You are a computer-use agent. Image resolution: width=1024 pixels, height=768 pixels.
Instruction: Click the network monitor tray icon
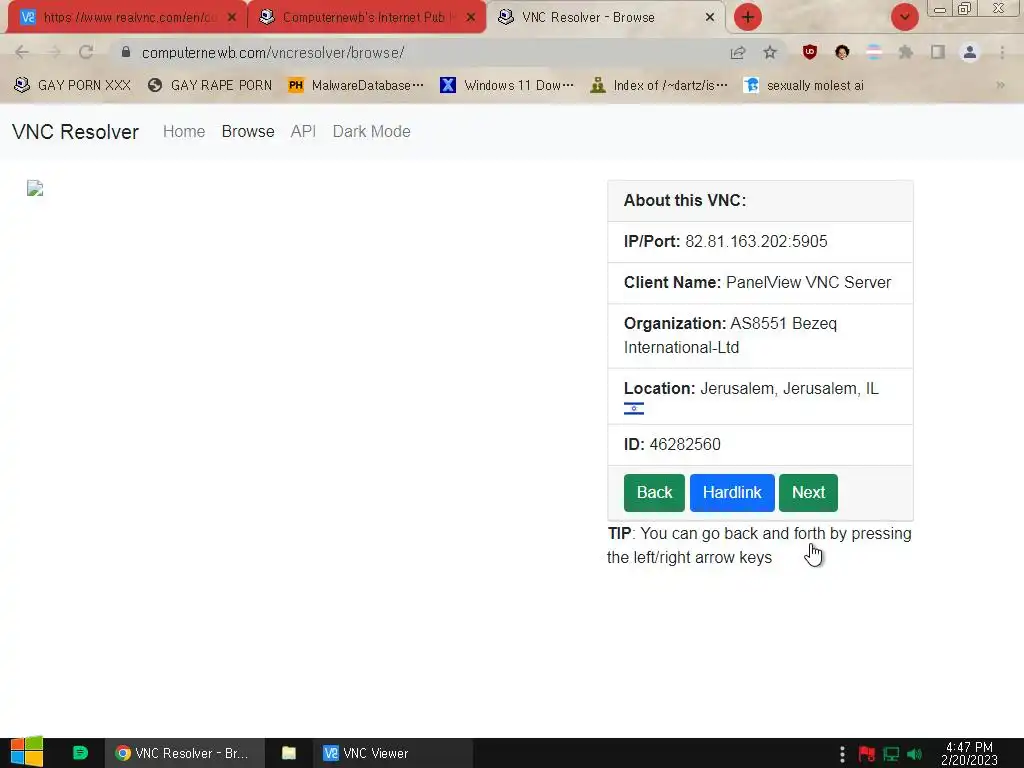coord(891,754)
